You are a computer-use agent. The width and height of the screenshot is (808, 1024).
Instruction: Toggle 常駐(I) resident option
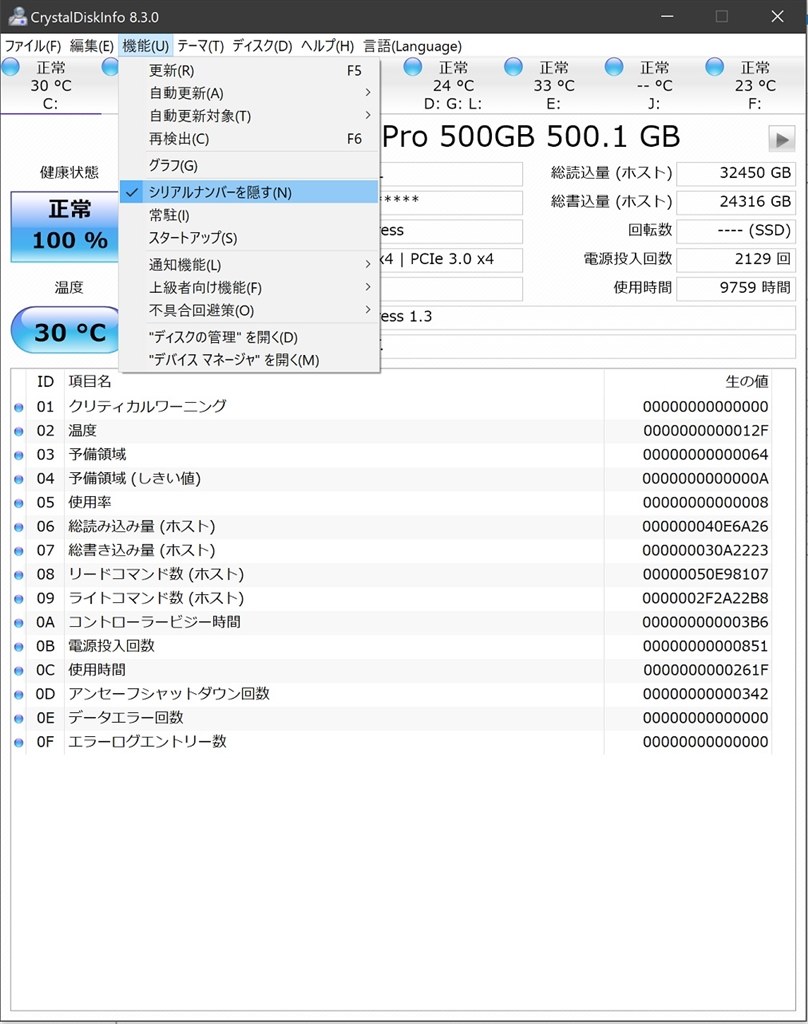[x=249, y=215]
